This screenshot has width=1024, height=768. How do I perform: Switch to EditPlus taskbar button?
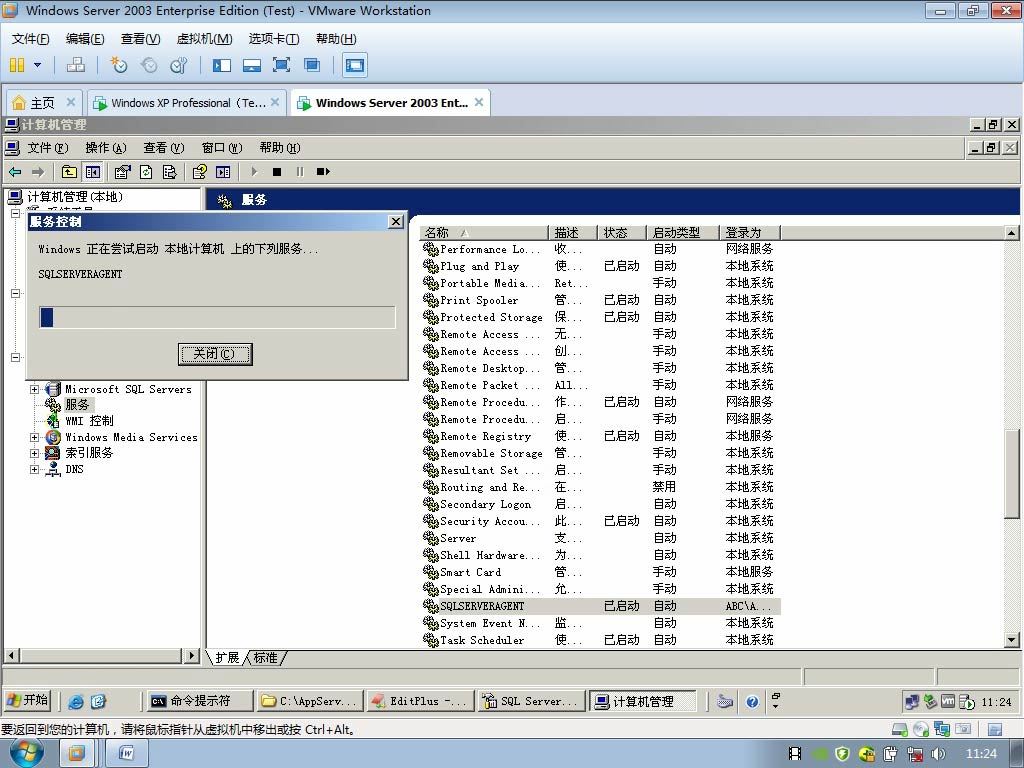coord(420,701)
